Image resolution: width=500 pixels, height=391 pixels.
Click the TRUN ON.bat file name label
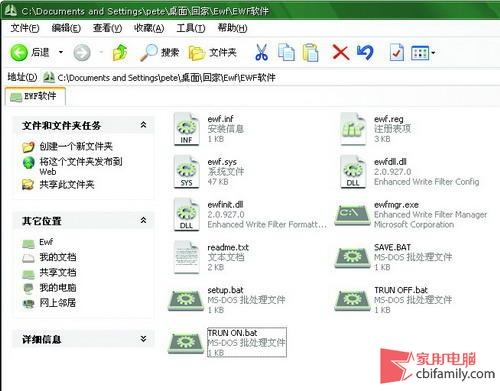(232, 333)
